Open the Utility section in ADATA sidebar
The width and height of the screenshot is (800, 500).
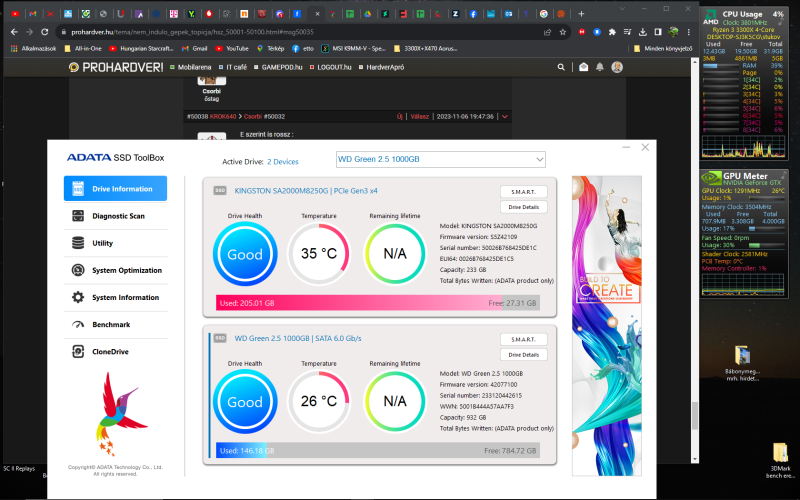[x=115, y=243]
